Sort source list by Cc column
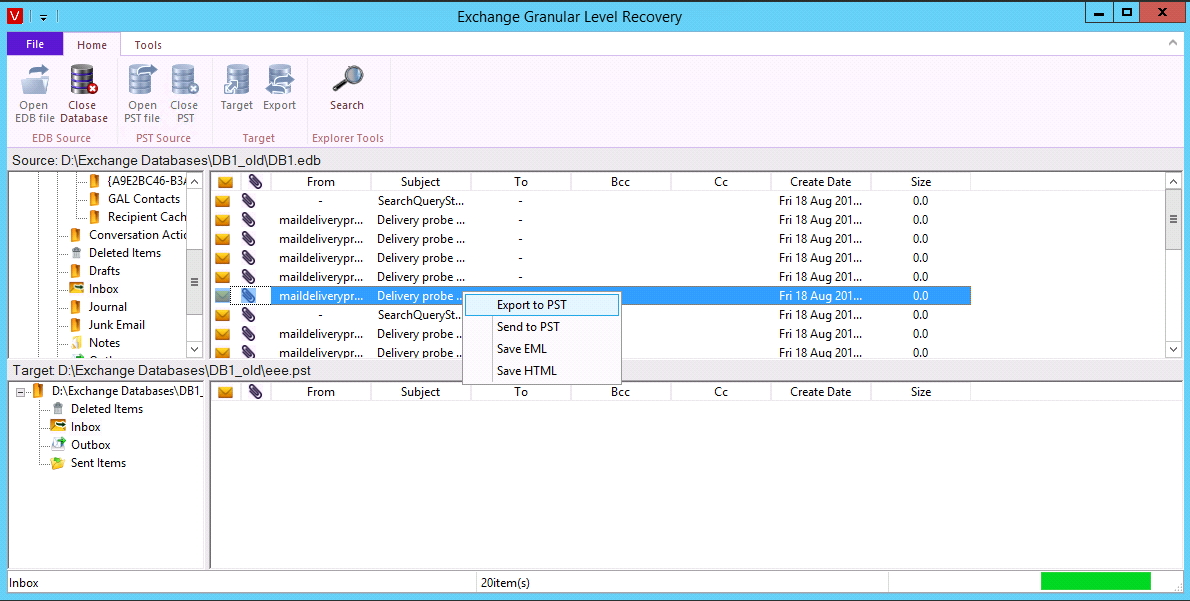Viewport: 1190px width, 601px height. (721, 182)
